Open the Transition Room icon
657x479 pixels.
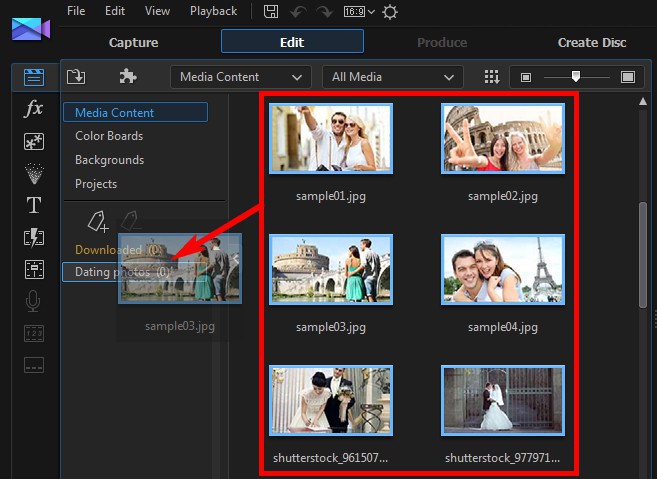pyautogui.click(x=34, y=238)
